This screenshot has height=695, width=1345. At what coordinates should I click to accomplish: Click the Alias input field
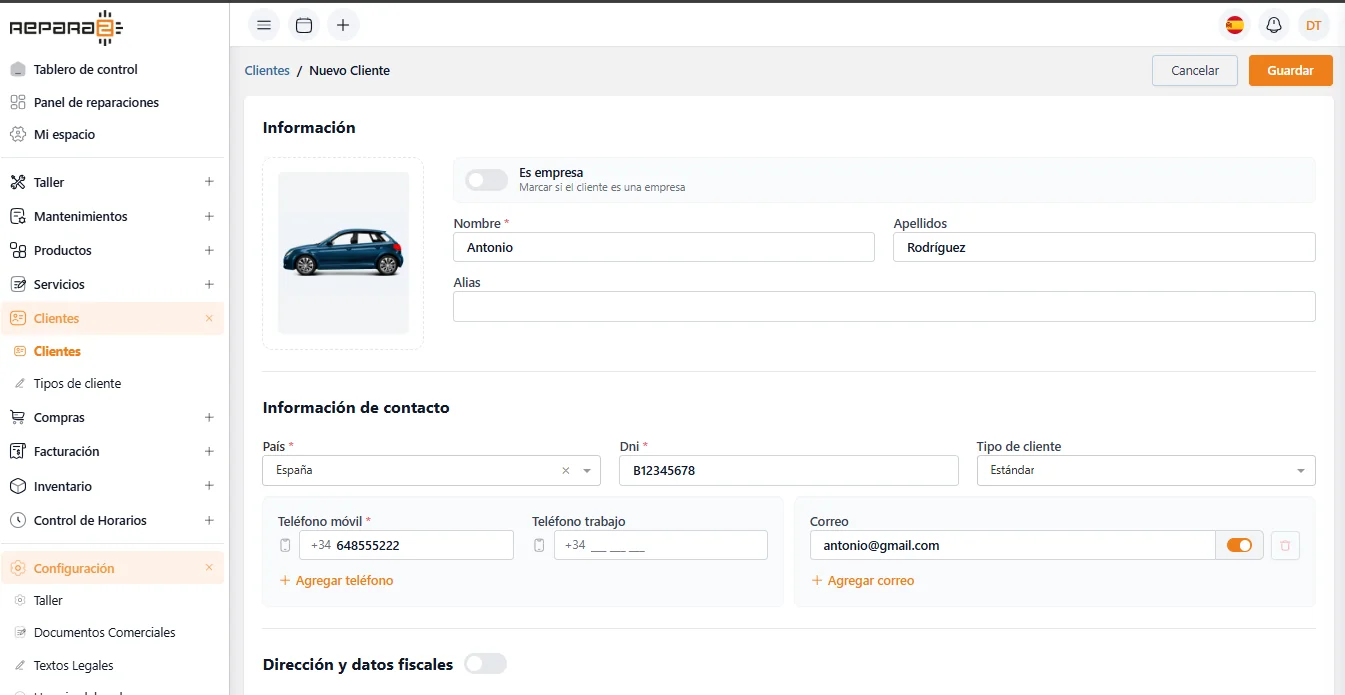(x=884, y=306)
